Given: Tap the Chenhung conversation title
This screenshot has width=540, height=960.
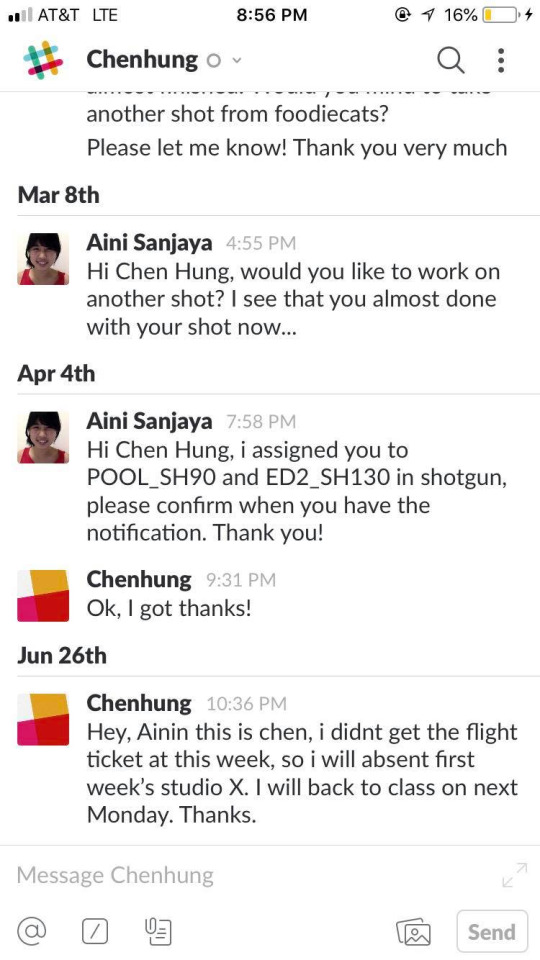Looking at the screenshot, I should pos(142,60).
